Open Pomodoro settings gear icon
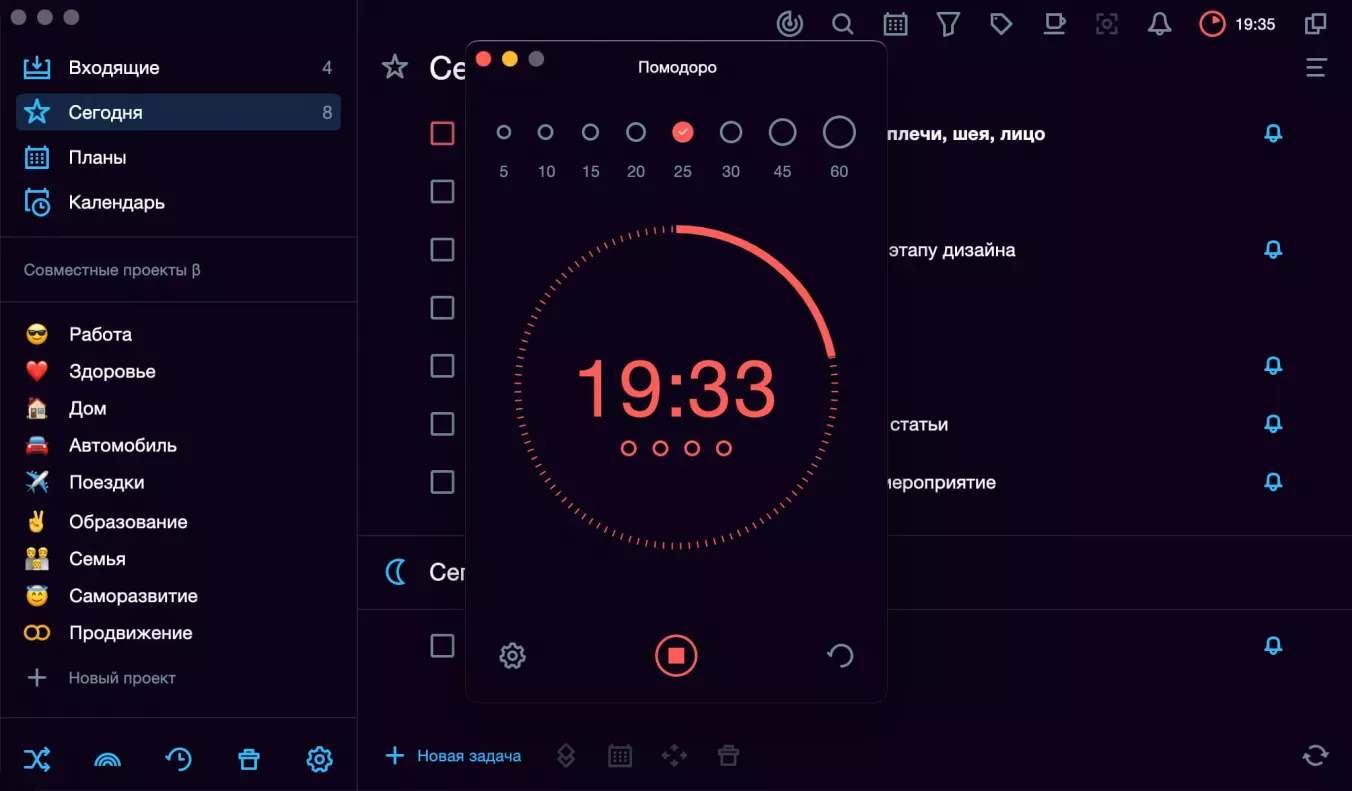The height and width of the screenshot is (791, 1352). click(512, 656)
